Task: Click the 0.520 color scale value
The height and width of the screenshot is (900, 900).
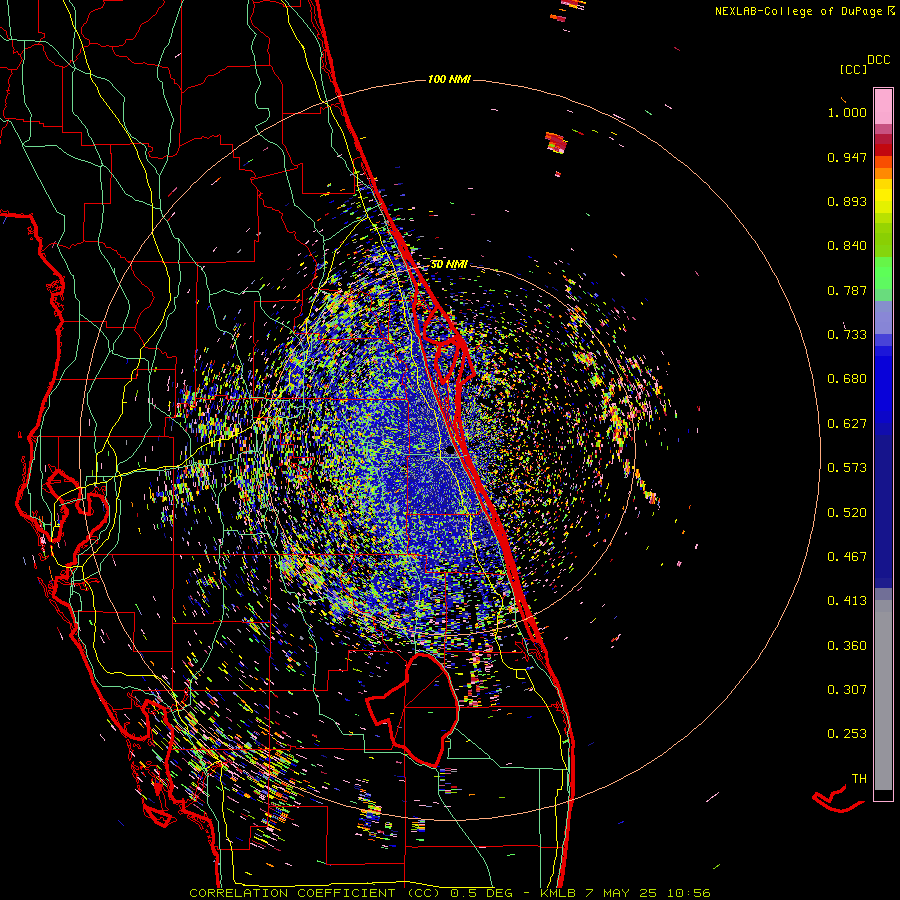Action: click(847, 513)
